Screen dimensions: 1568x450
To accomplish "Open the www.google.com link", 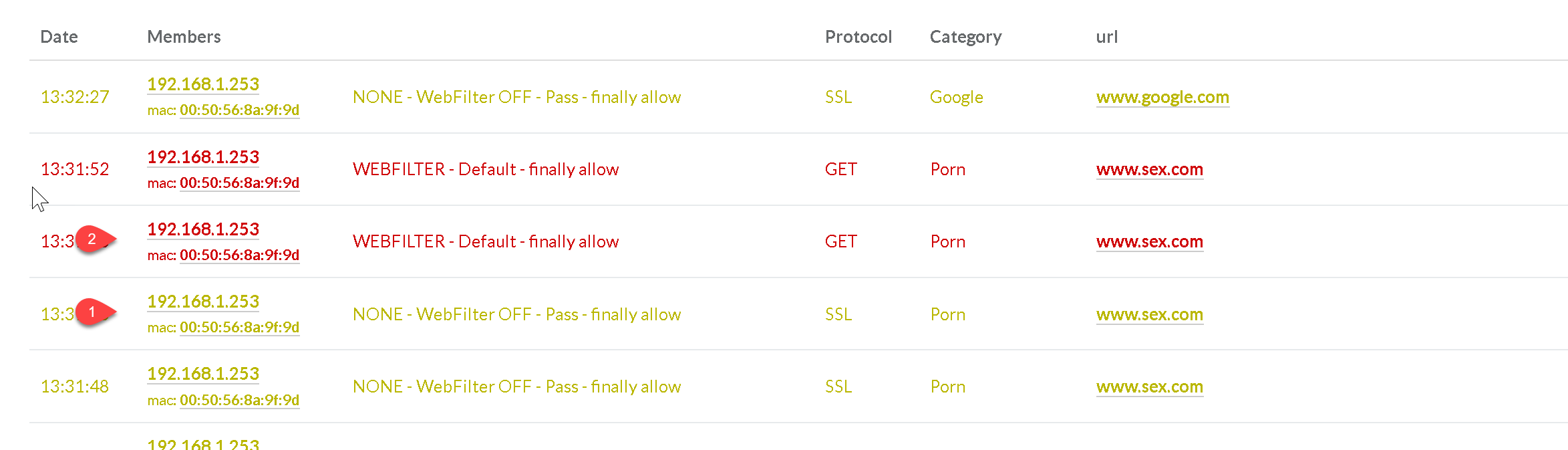I will (1162, 98).
